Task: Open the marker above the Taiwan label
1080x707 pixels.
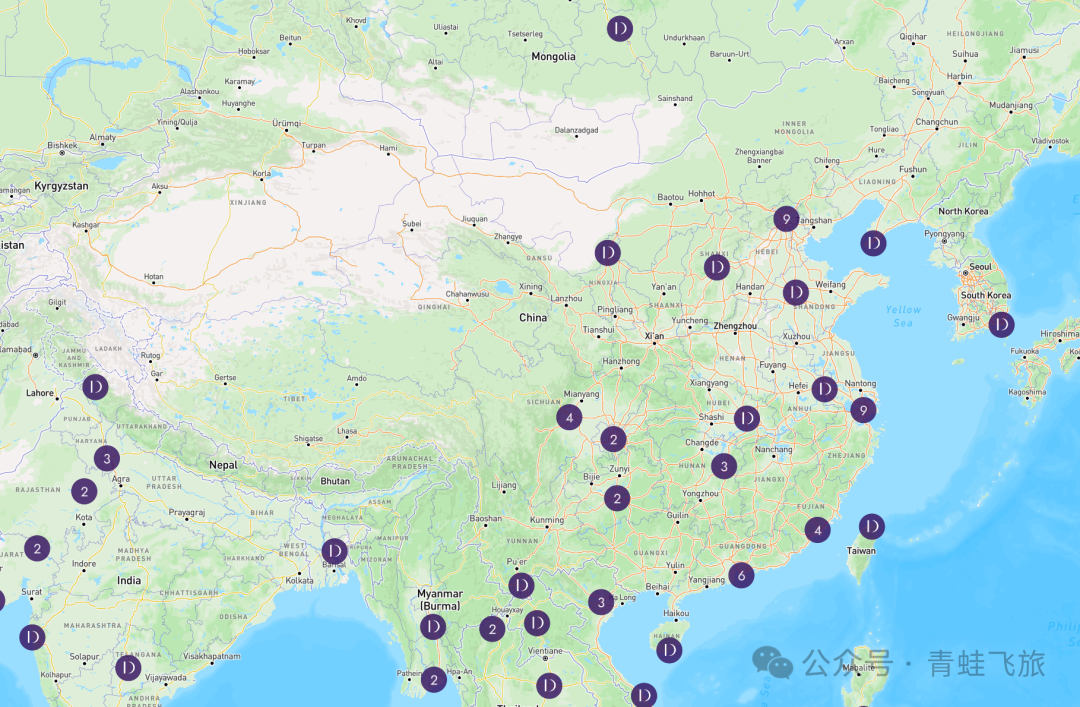Action: tap(871, 526)
